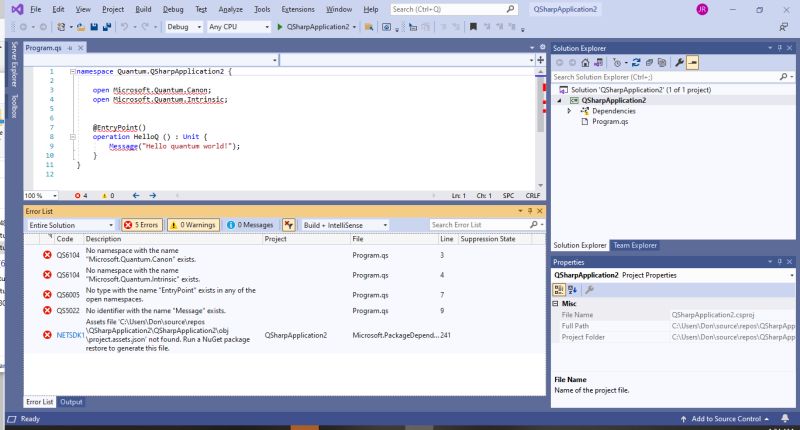Collapse the QSharpApplication2 project node
Image resolution: width=800 pixels, height=430 pixels.
(559, 100)
